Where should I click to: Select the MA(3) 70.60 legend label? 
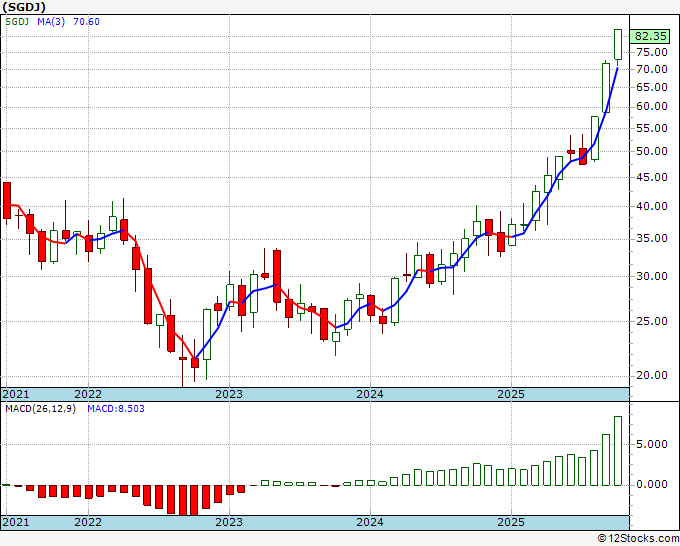tap(68, 21)
